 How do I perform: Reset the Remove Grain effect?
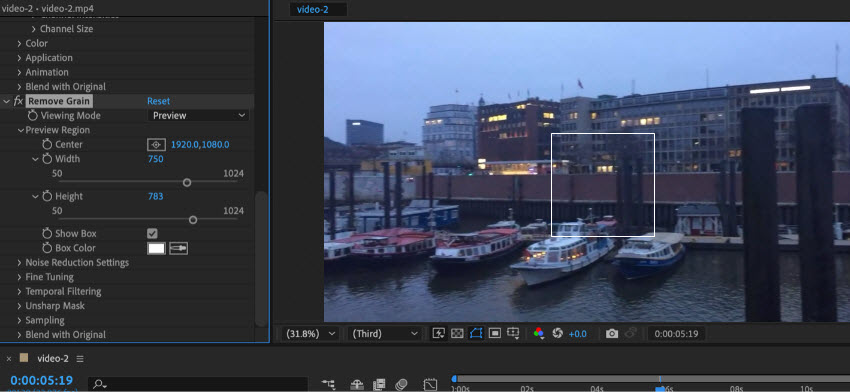[x=158, y=101]
